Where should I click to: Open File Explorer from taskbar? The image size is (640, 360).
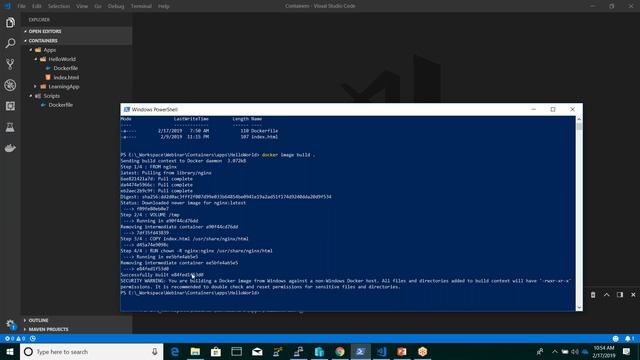coord(195,351)
